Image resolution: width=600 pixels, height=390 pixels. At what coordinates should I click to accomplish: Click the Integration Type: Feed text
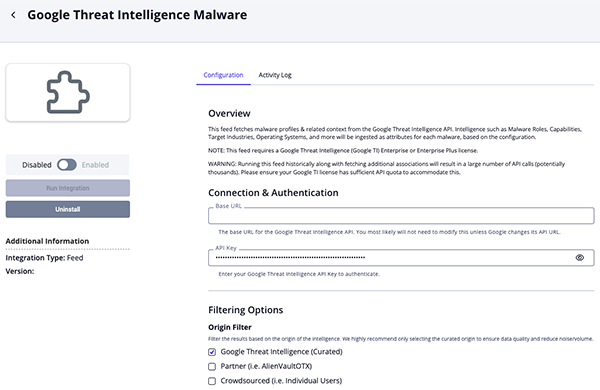44,258
